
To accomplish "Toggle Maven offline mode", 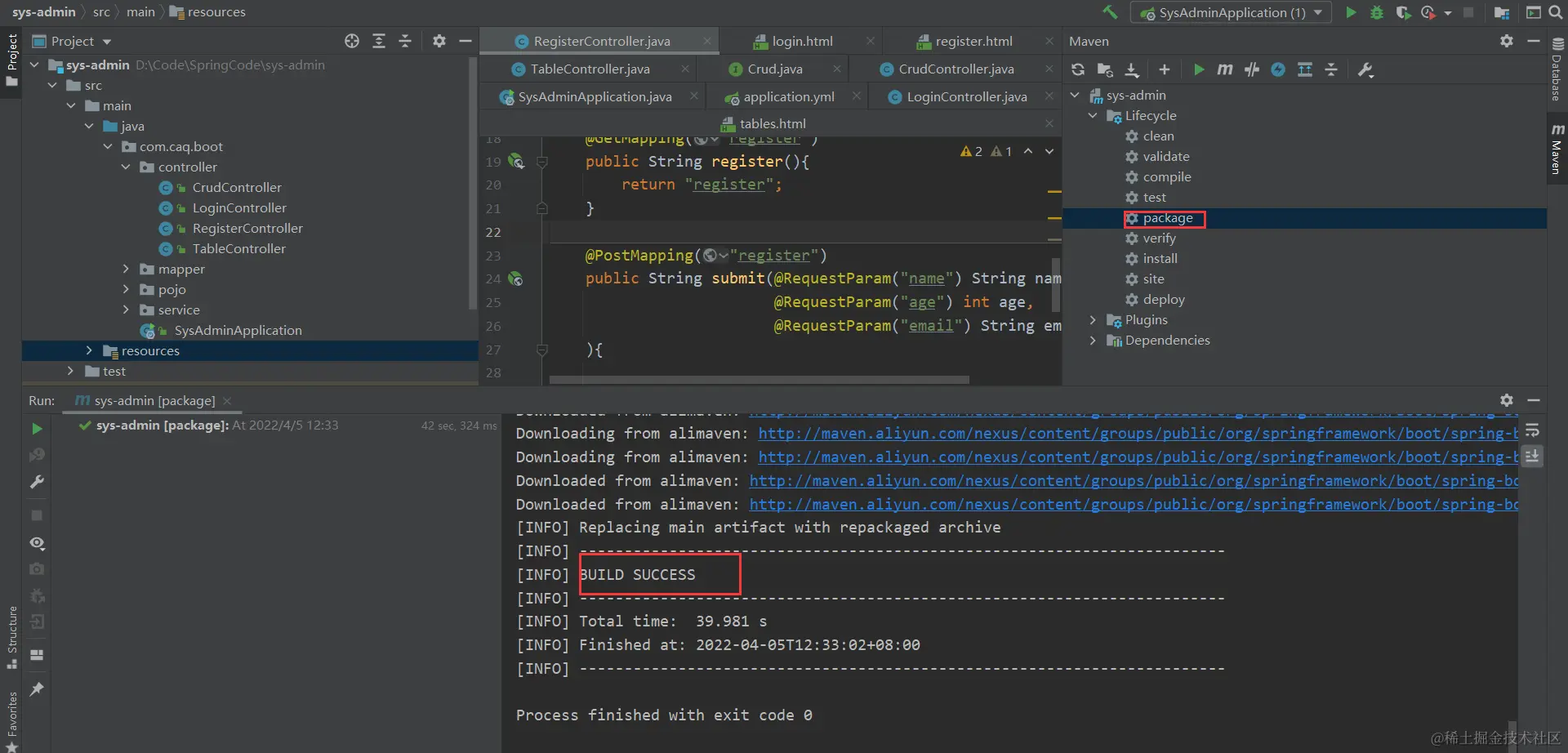I will click(1252, 69).
